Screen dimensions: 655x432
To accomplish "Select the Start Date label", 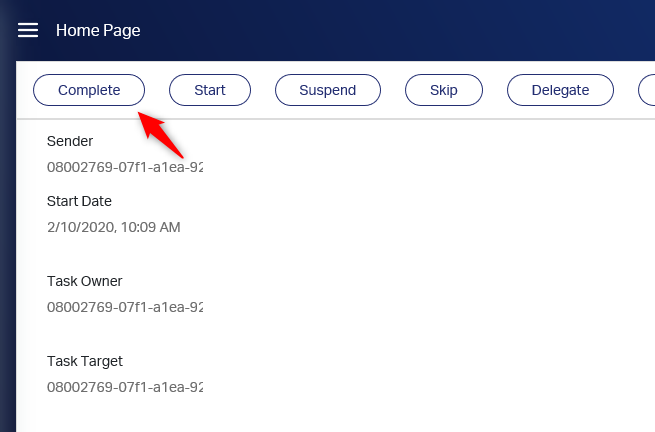I will [x=79, y=201].
